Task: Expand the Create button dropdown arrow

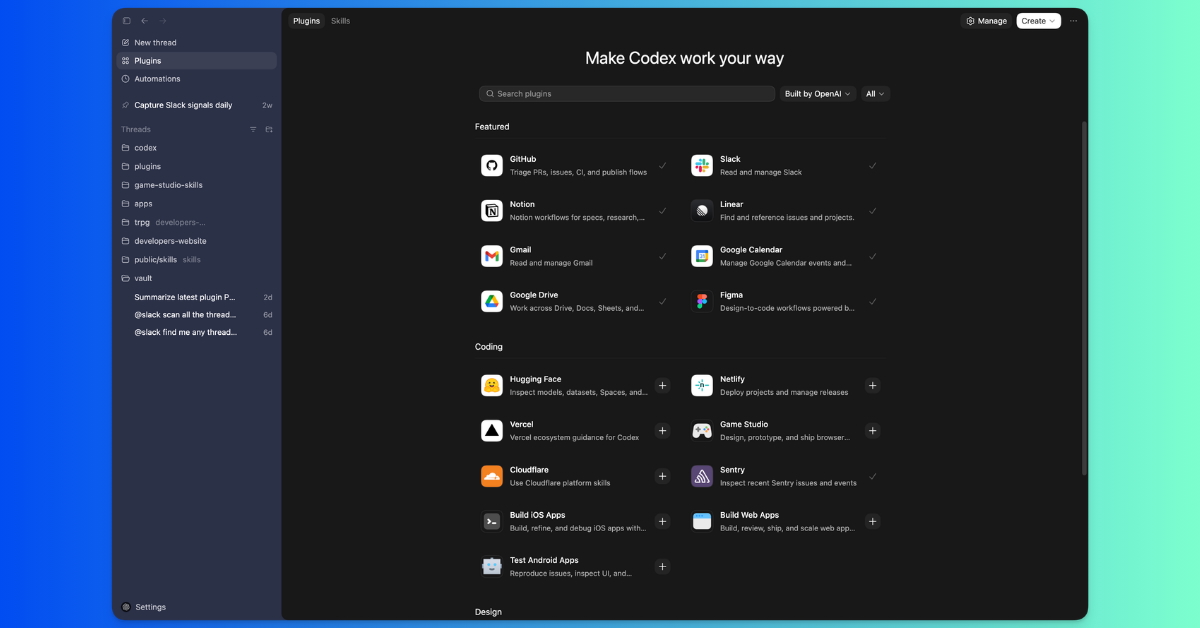Action: [1050, 20]
